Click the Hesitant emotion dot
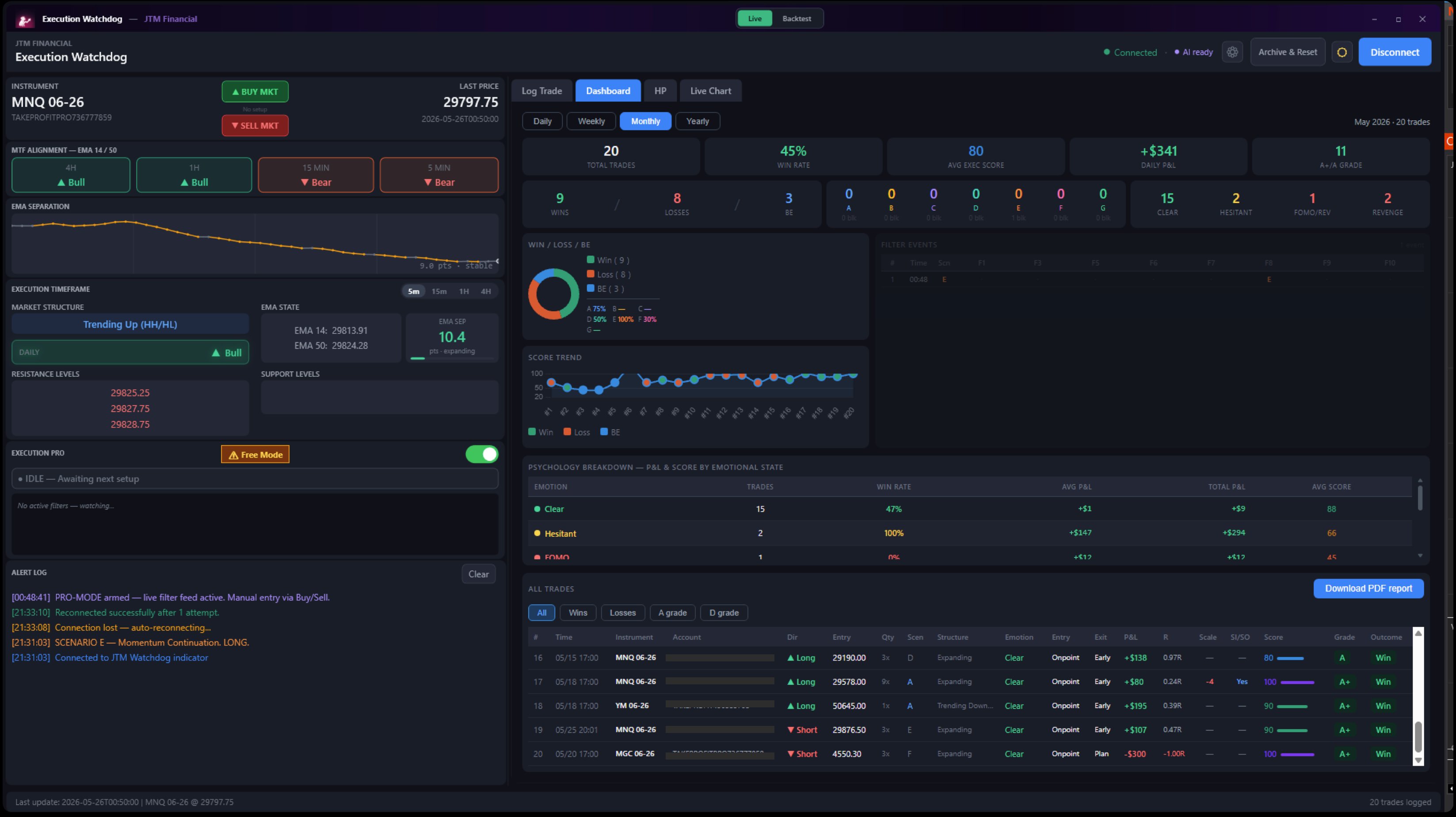Viewport: 1456px width, 817px height. click(x=537, y=533)
